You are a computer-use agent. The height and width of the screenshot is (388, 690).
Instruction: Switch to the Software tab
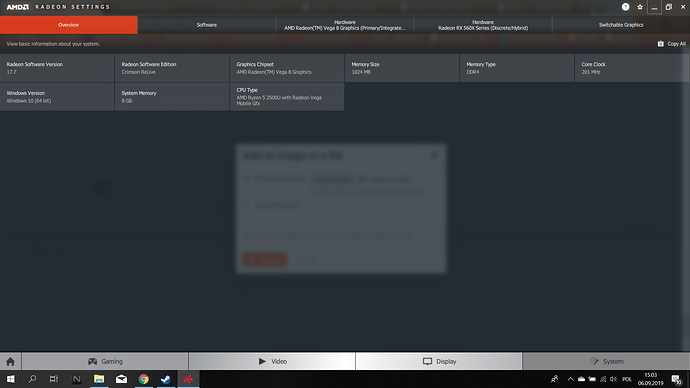coord(207,25)
